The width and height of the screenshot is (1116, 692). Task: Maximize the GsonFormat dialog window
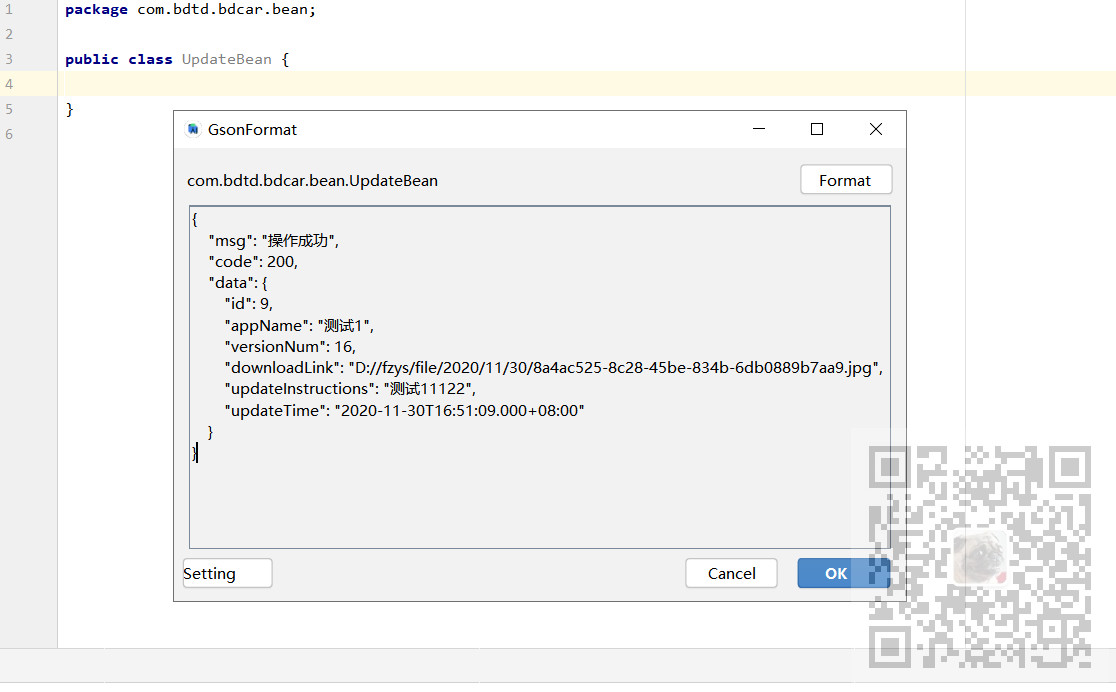[x=817, y=129]
